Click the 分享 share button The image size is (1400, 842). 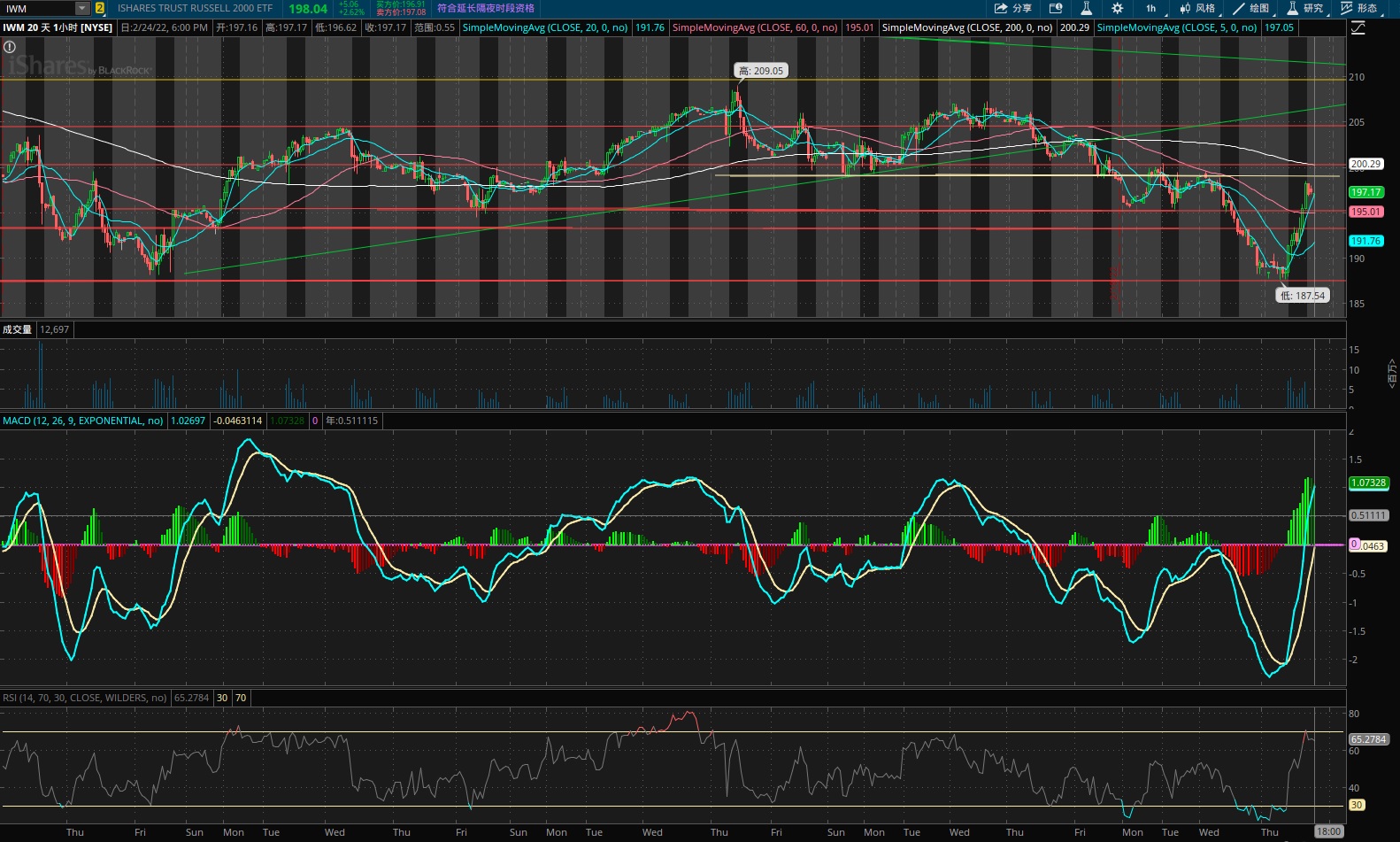pos(1012,8)
